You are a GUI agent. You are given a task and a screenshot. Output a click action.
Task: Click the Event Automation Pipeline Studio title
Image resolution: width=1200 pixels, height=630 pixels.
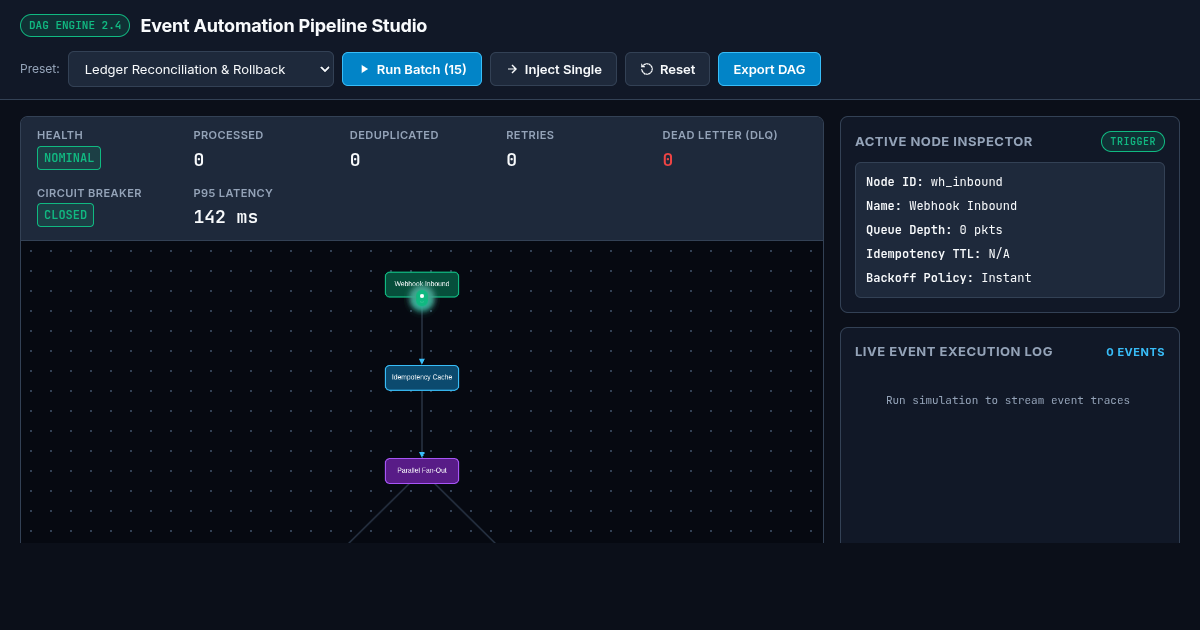(x=283, y=26)
